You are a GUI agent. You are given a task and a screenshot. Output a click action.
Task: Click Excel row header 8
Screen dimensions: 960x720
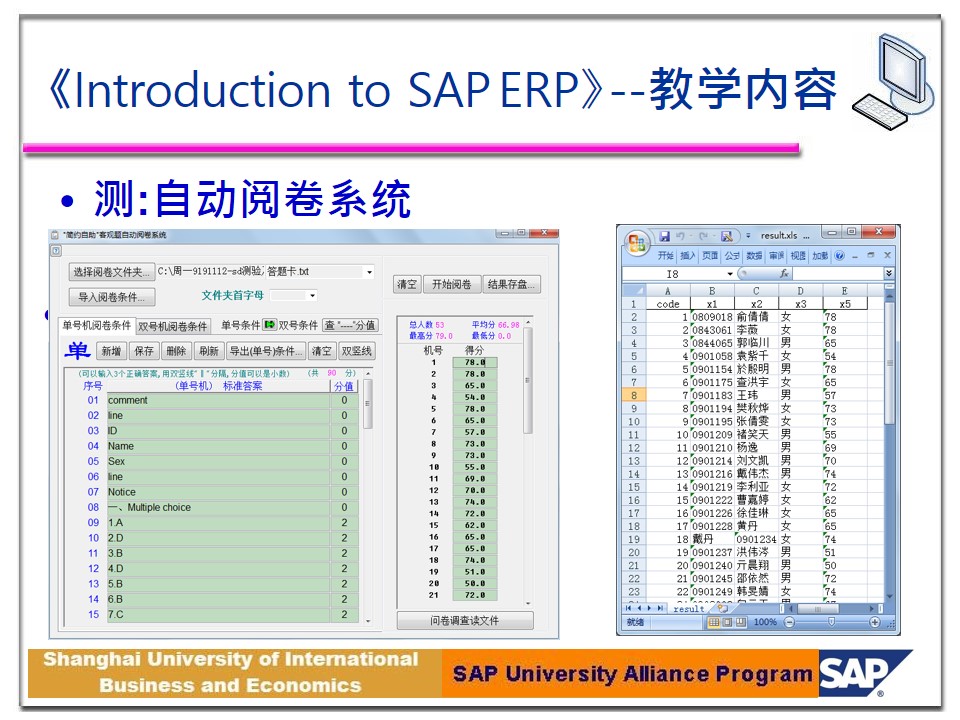click(x=634, y=396)
